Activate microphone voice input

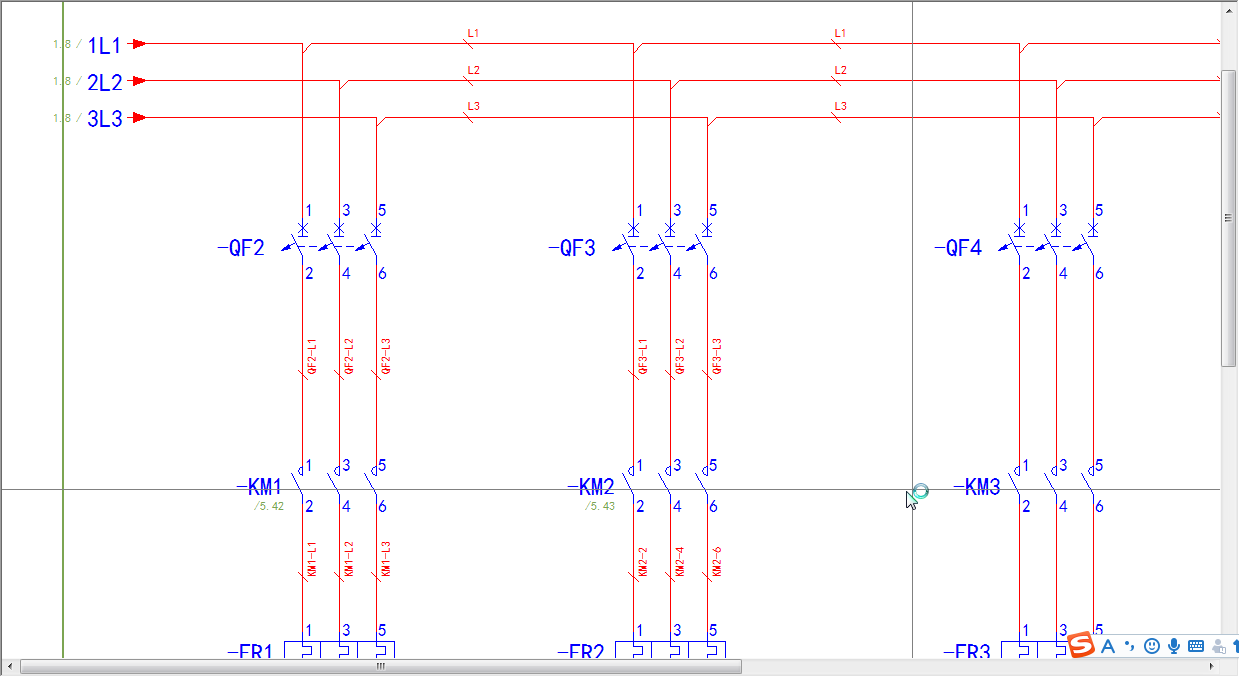(x=1173, y=646)
